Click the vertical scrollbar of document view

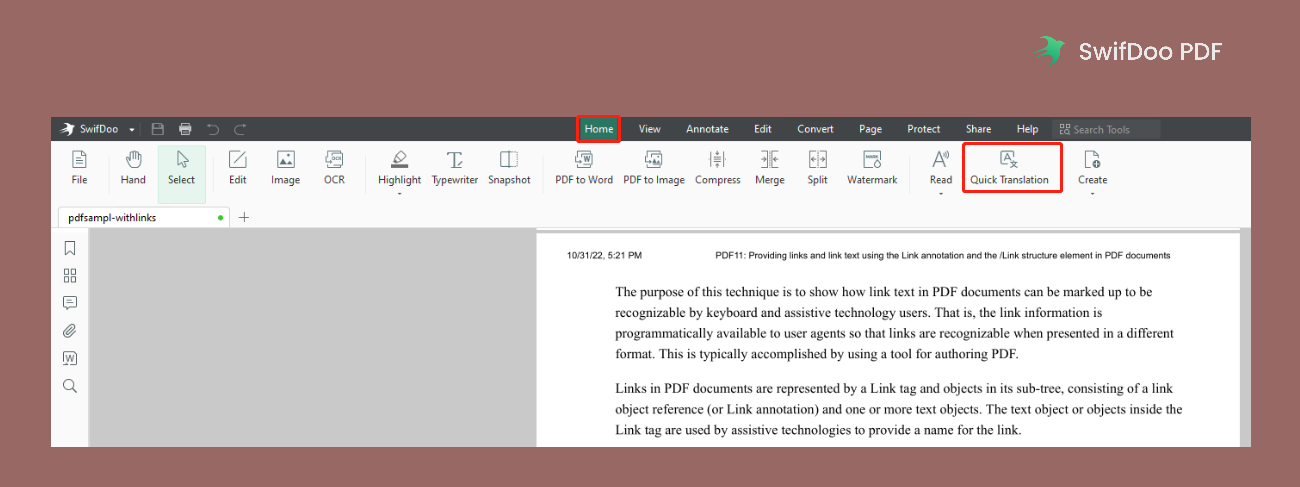coord(1245,338)
